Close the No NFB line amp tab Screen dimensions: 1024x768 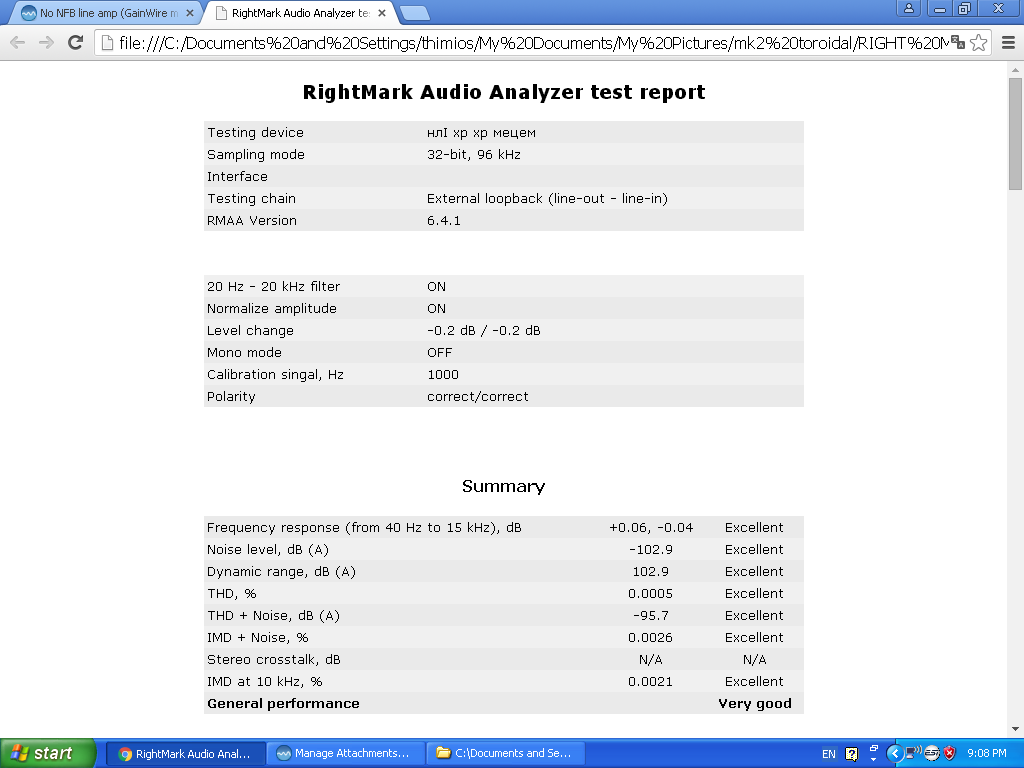(x=189, y=13)
